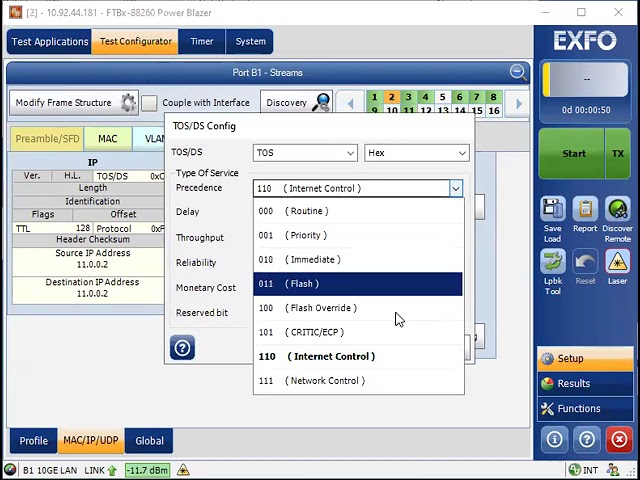Open the Functions menu
Viewport: 640px width, 480px height.
(585, 409)
